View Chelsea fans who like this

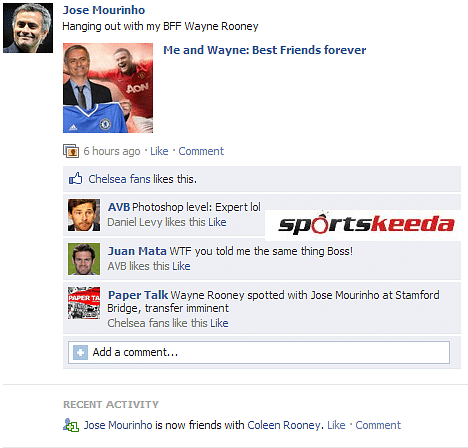click(109, 179)
